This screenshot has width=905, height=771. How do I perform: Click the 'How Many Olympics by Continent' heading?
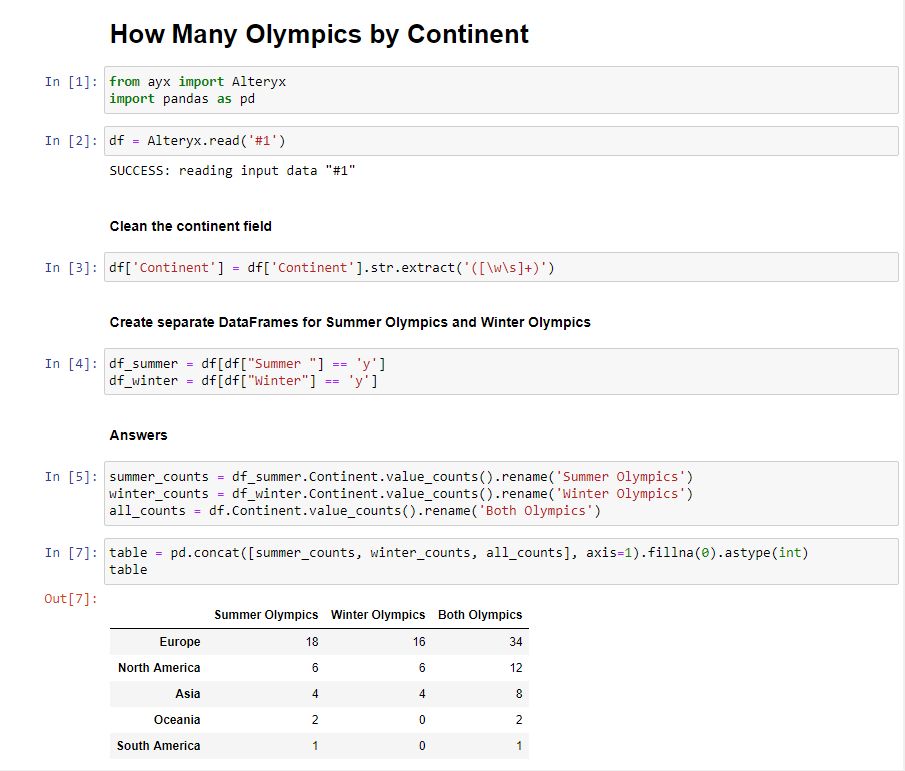pyautogui.click(x=319, y=34)
